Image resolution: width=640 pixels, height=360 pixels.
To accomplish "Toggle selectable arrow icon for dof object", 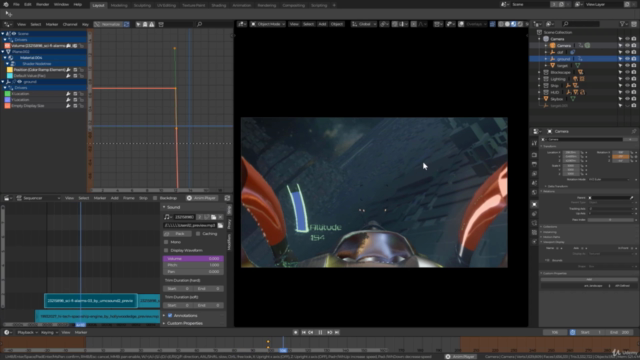I will pyautogui.click(x=620, y=52).
